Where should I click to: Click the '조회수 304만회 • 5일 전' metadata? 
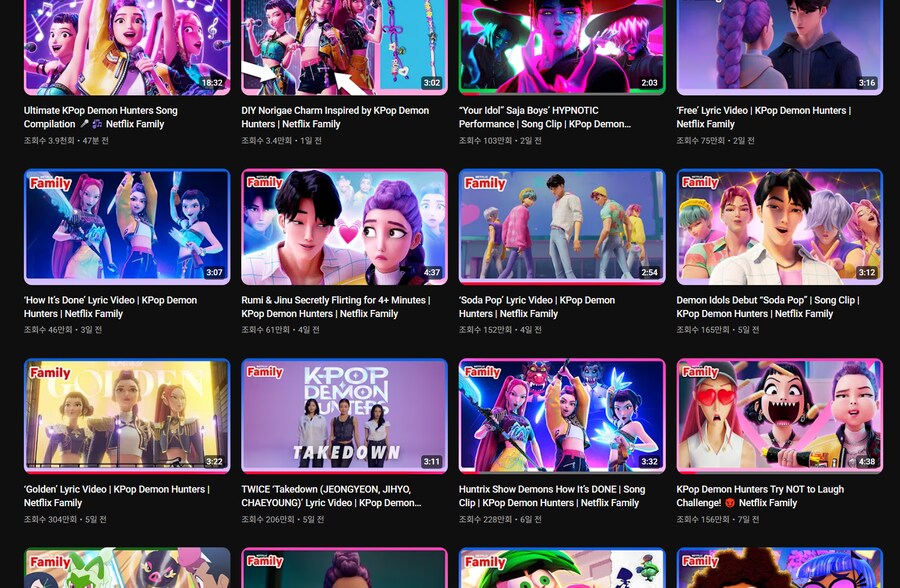[65, 519]
